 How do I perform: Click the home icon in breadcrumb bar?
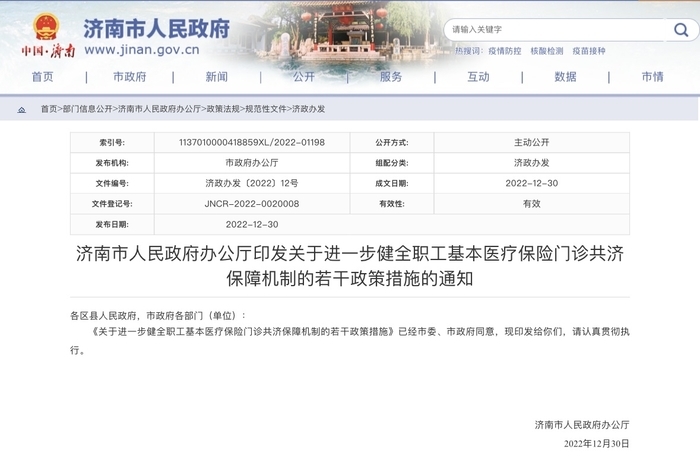pyautogui.click(x=21, y=109)
